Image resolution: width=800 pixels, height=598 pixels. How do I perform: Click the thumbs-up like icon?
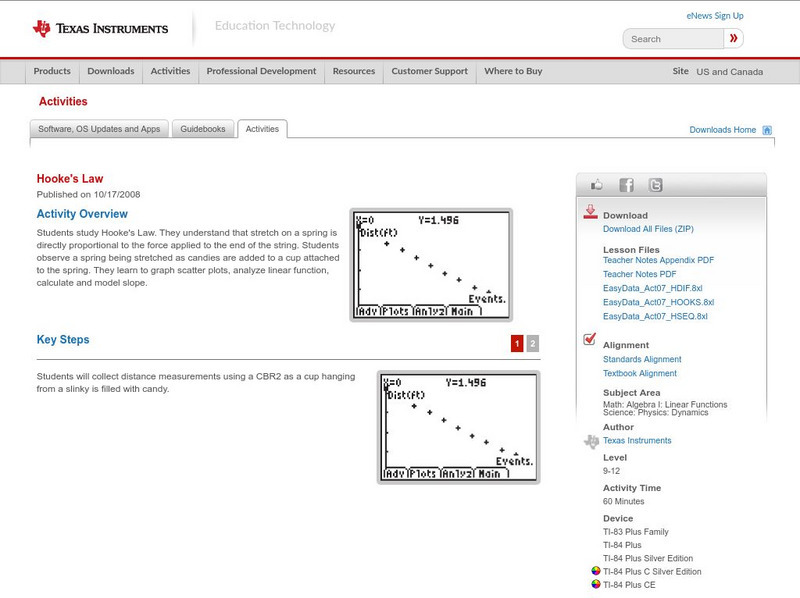coord(596,185)
